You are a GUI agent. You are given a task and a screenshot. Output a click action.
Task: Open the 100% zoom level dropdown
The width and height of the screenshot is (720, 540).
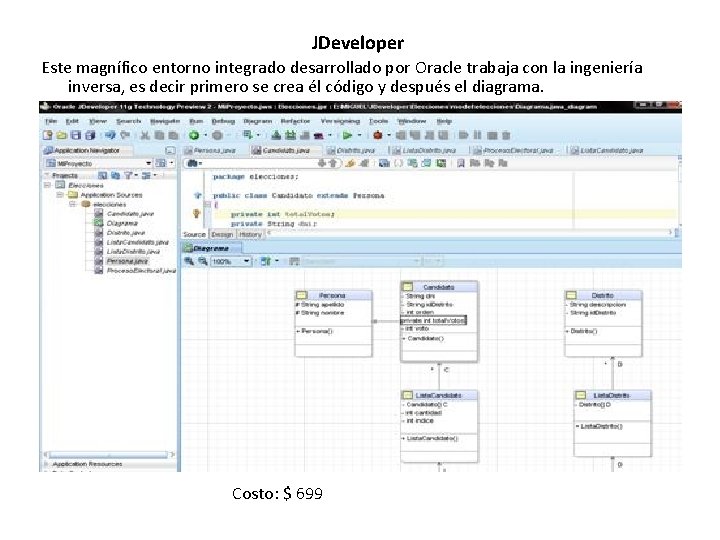[x=246, y=261]
